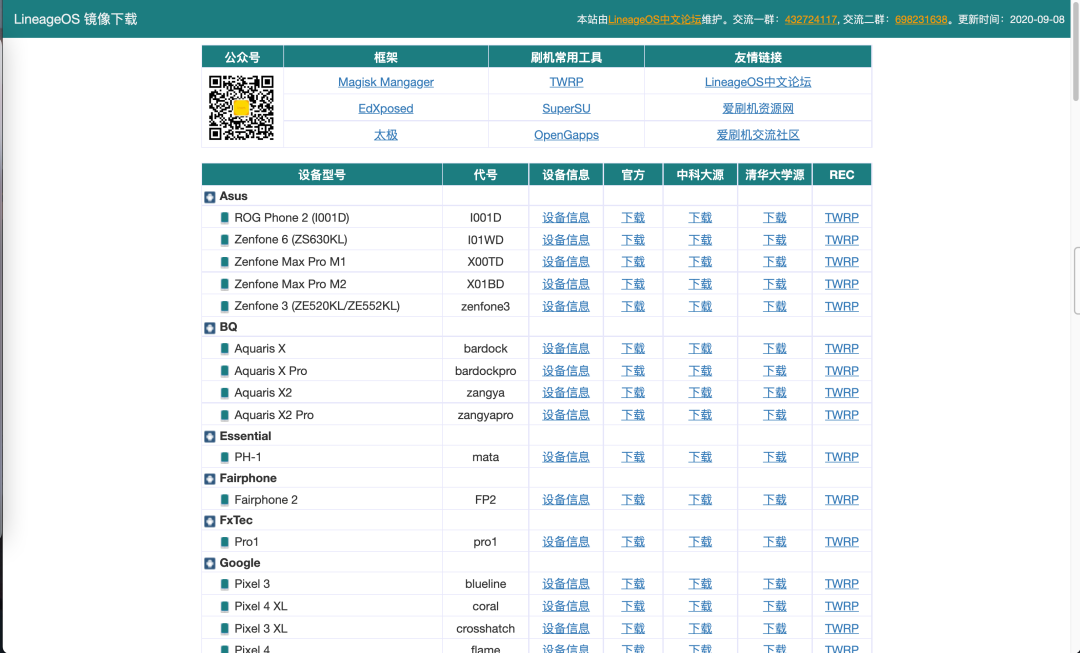Viewport: 1080px width, 653px height.
Task: Click the WeChat QR code image
Action: click(242, 107)
